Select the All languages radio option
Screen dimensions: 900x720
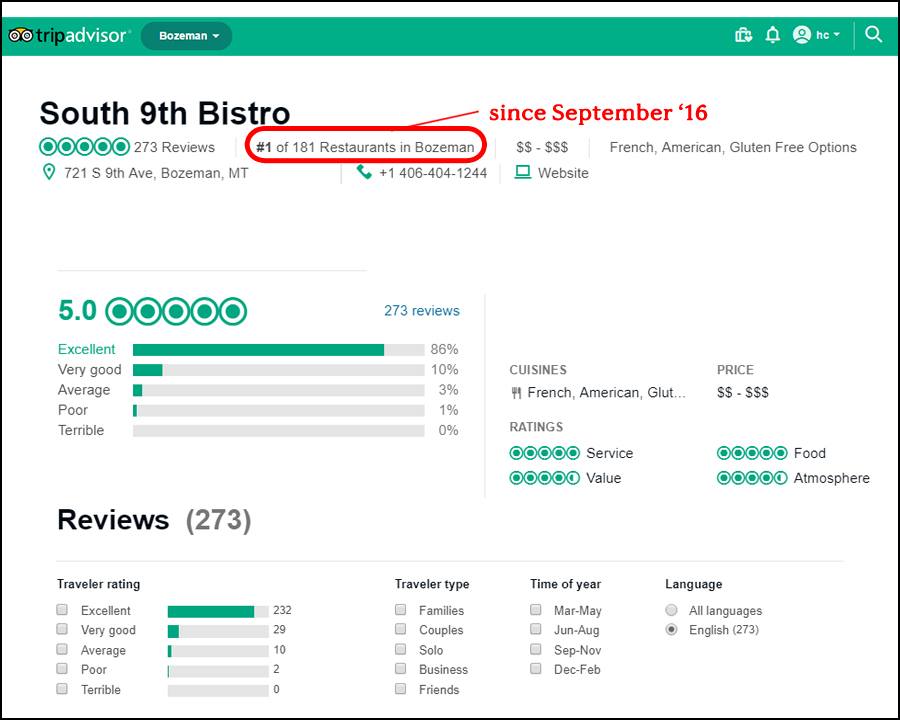[671, 610]
